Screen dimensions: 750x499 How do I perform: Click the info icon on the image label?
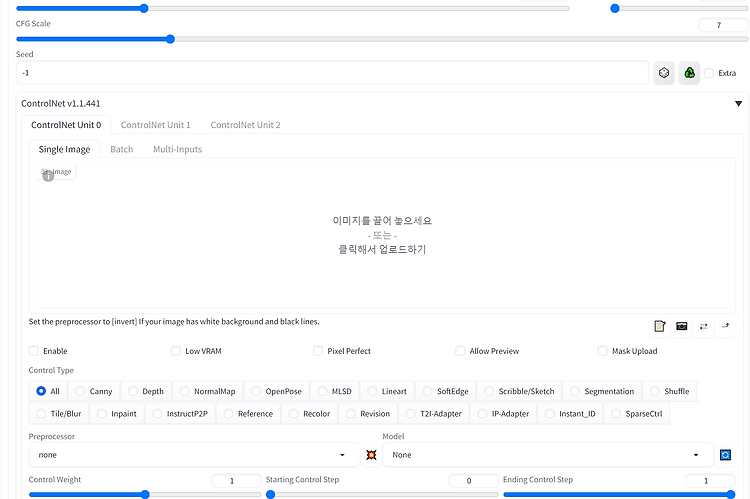(48, 176)
